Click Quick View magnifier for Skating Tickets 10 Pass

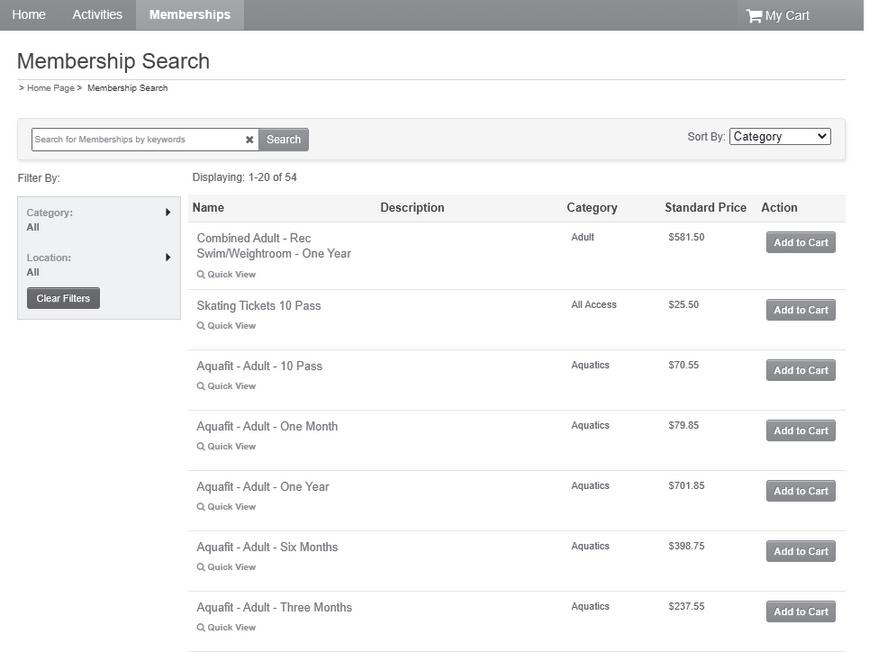[x=201, y=326]
